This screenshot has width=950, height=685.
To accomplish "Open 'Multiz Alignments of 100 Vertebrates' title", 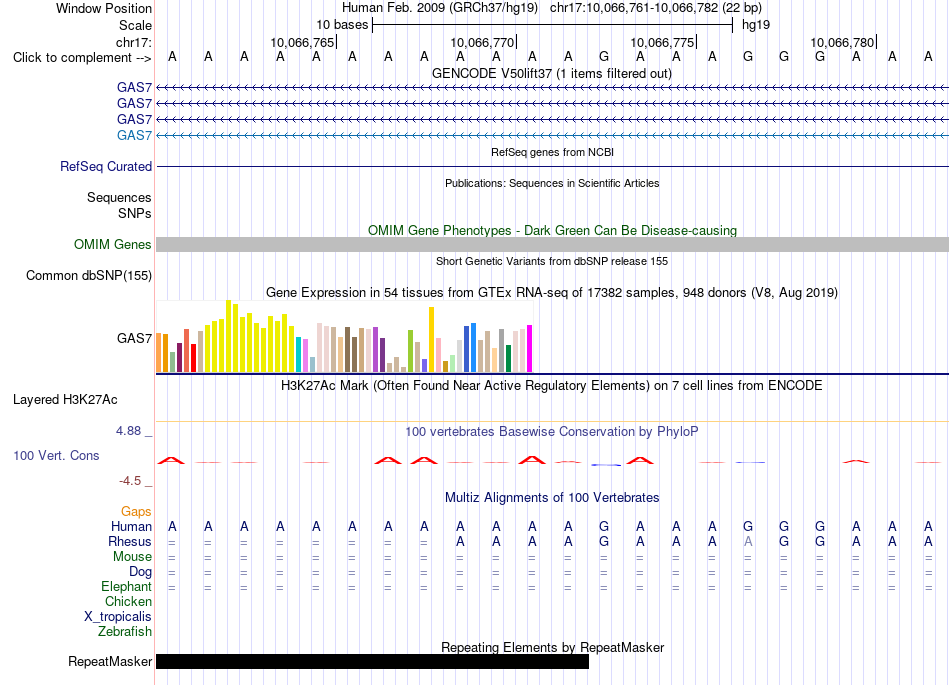I will click(x=552, y=498).
